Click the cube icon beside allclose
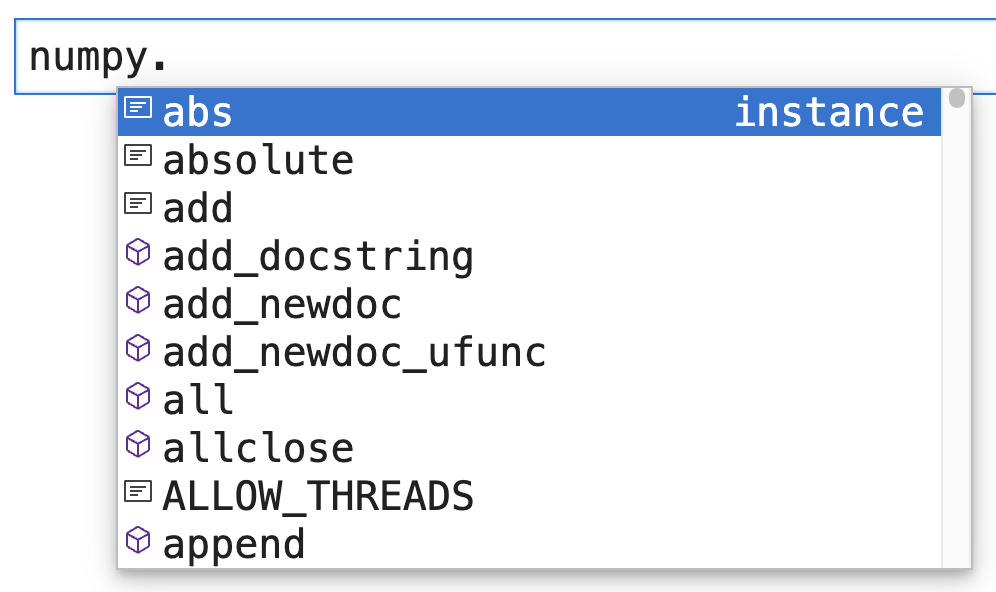This screenshot has height=592, width=996. [137, 444]
